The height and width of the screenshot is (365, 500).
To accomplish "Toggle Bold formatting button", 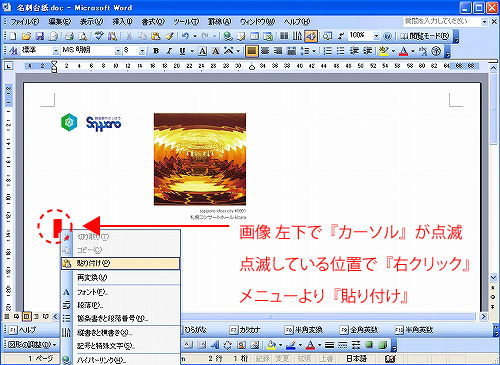I will tap(156, 51).
